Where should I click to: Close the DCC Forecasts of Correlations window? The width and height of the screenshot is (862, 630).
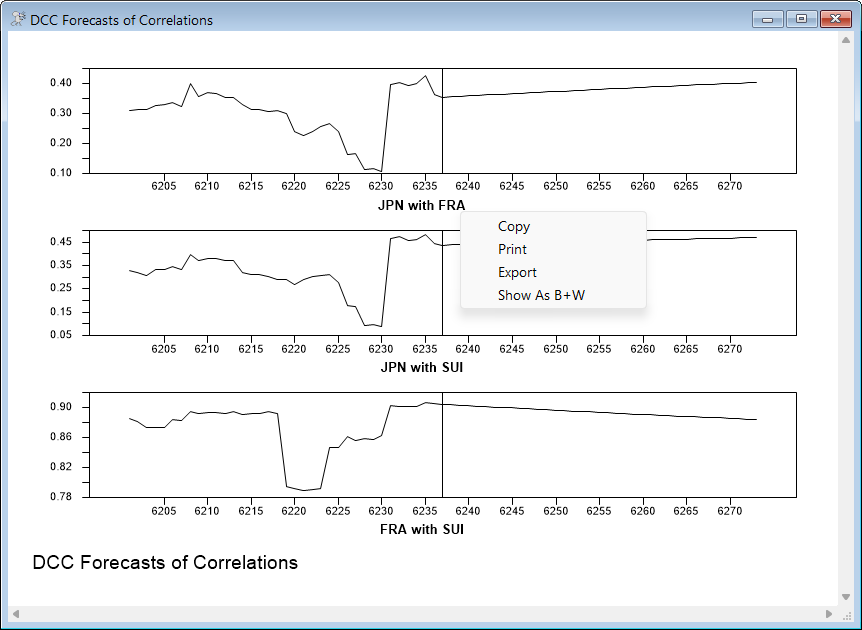pos(834,19)
